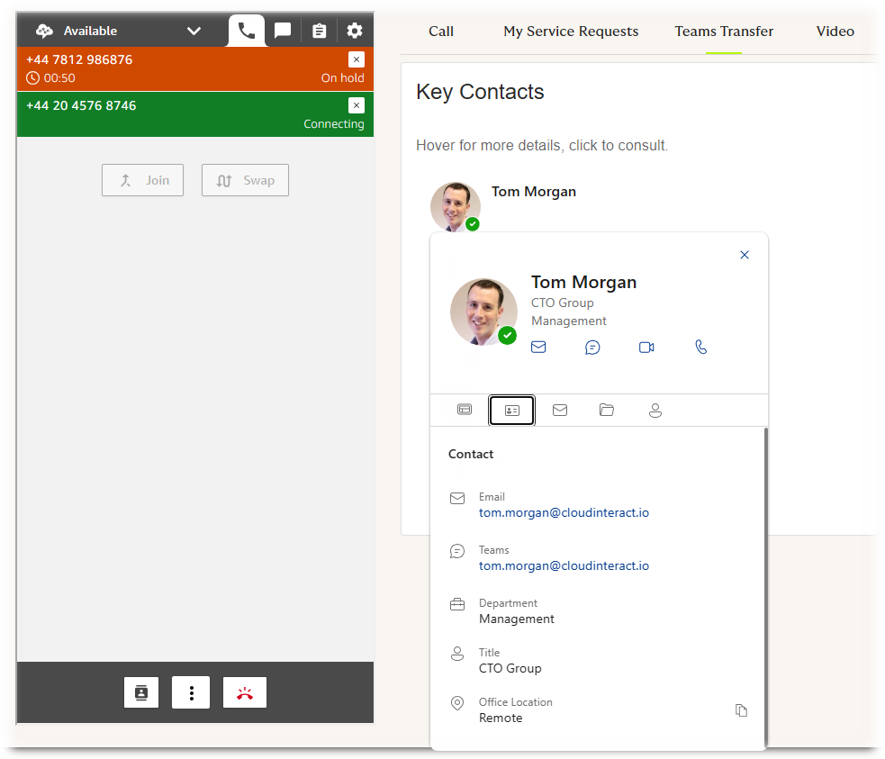Image resolution: width=885 pixels, height=759 pixels.
Task: Open the phone tab in softphone header
Action: [x=247, y=30]
